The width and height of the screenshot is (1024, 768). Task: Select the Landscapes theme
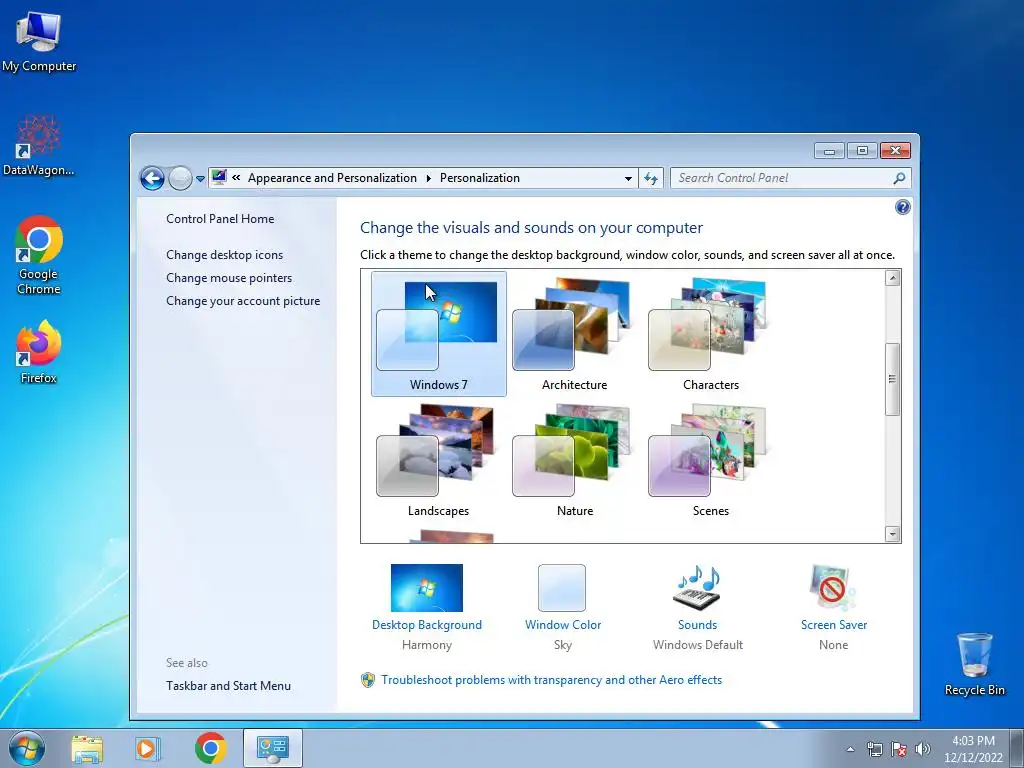click(439, 460)
